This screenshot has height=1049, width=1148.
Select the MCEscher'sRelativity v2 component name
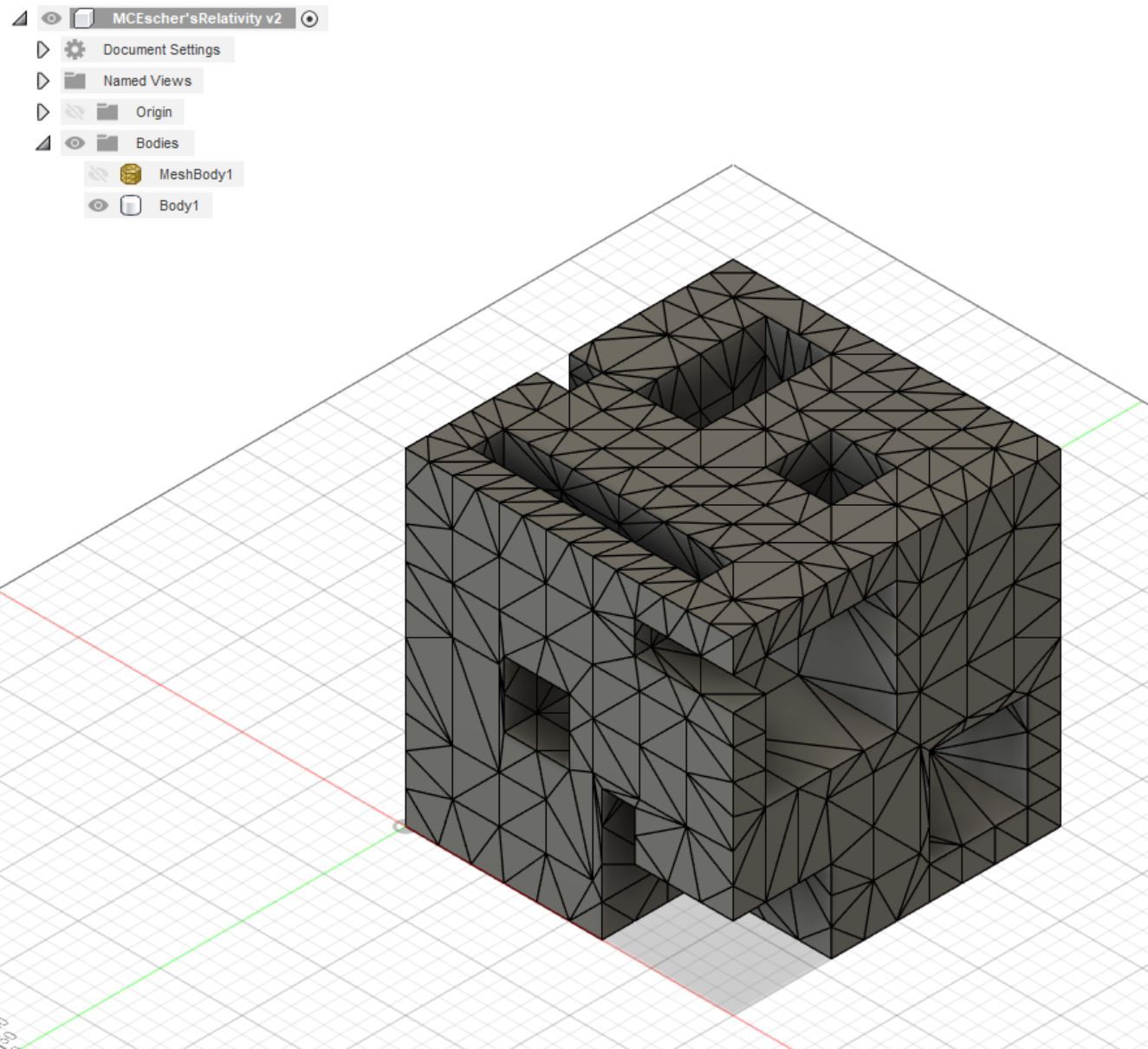pyautogui.click(x=197, y=18)
